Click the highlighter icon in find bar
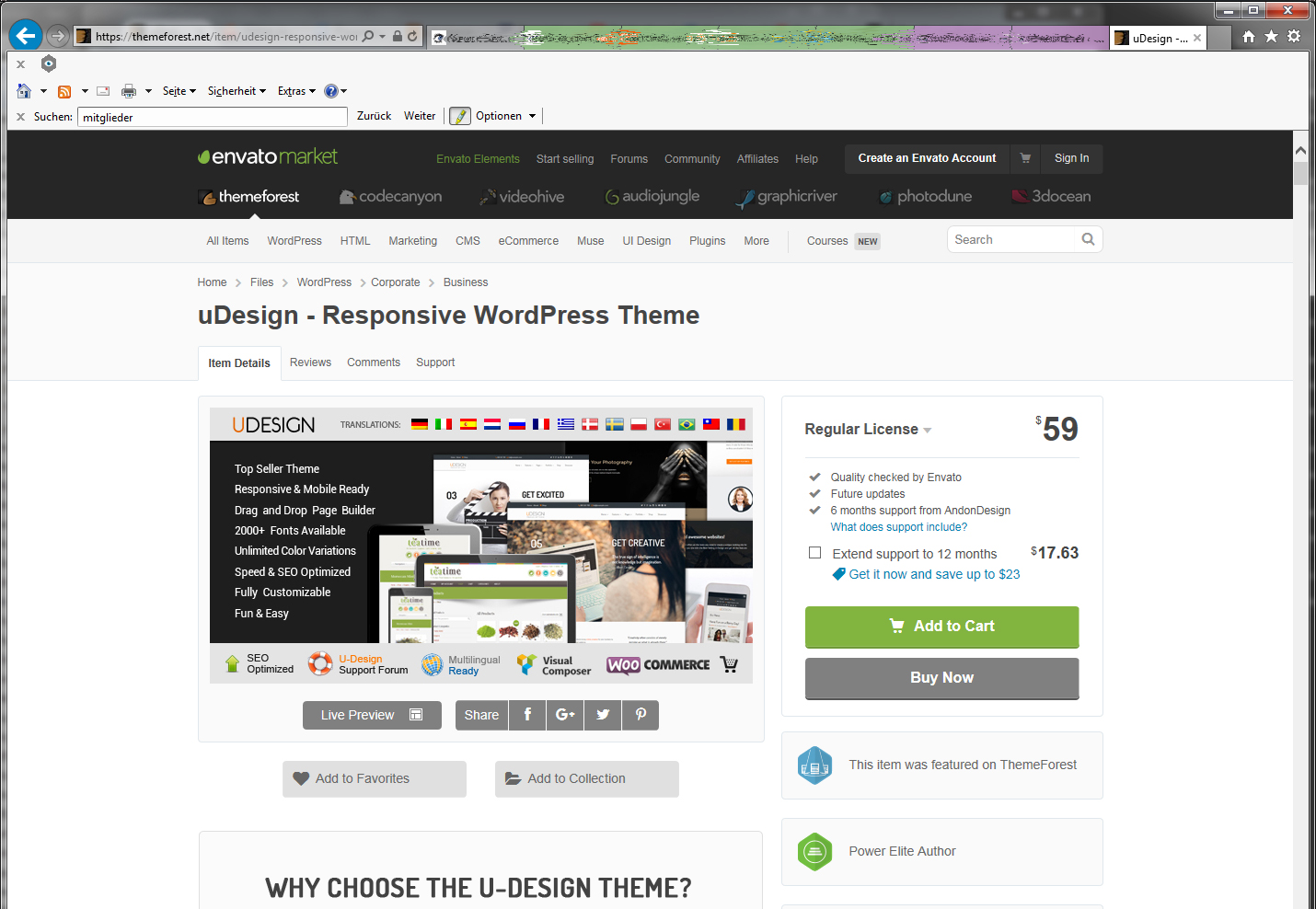 [x=460, y=116]
